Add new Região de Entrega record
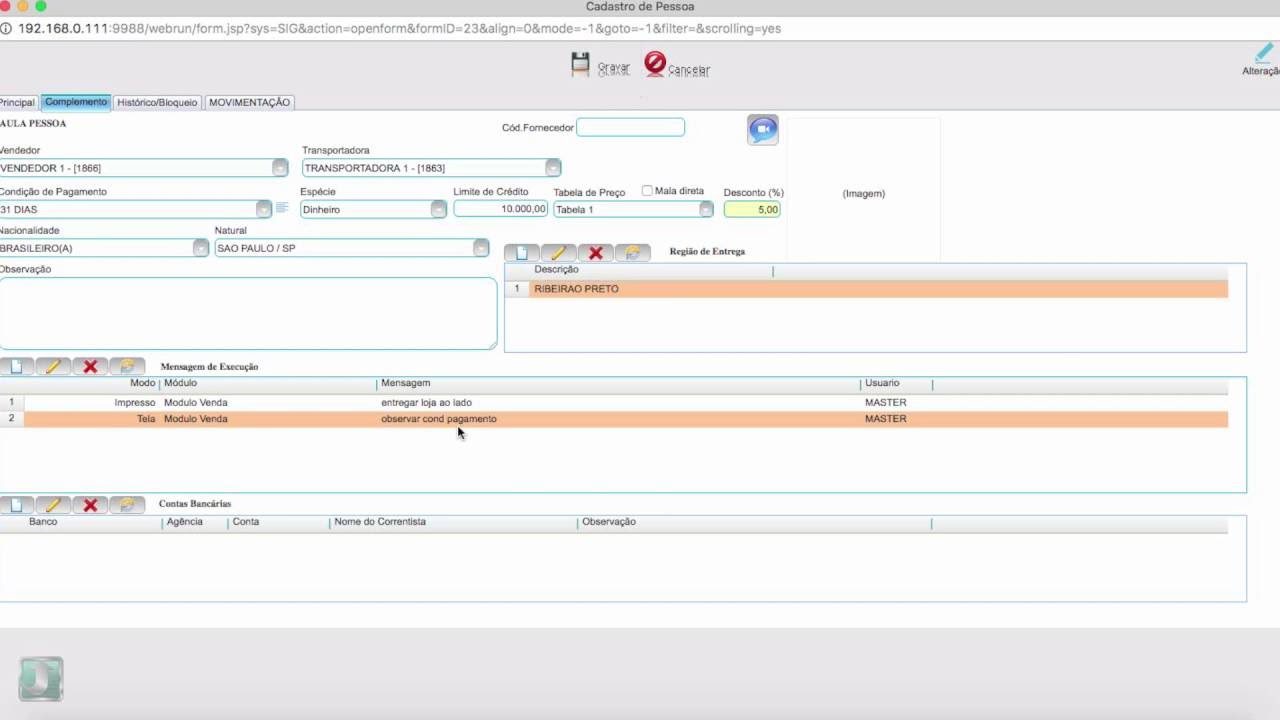Screen dimensions: 1280x720 pos(522,253)
